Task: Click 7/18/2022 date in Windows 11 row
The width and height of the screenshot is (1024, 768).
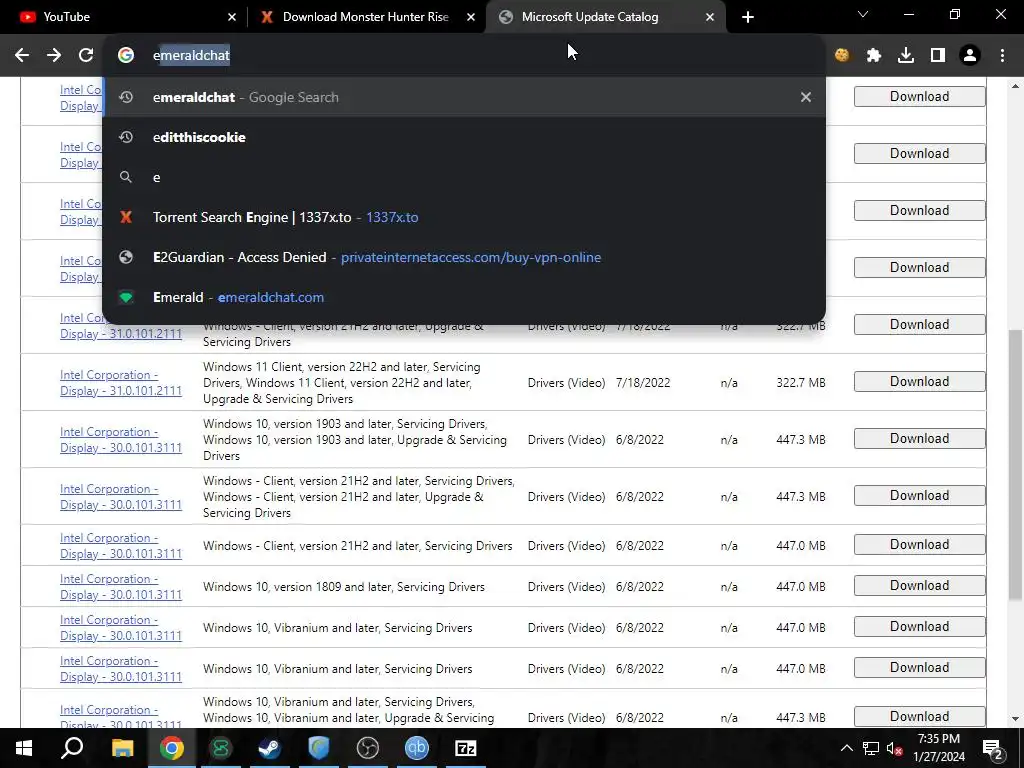Action: 643,383
